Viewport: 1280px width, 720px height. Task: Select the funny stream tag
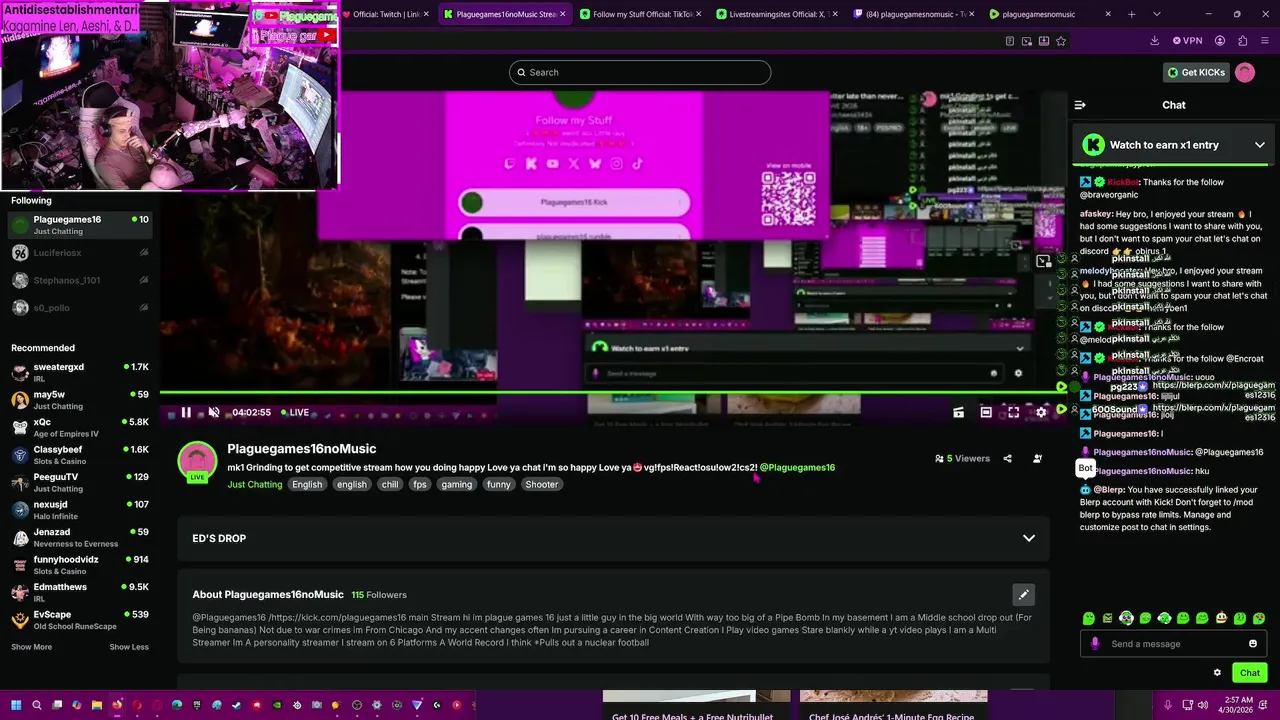click(x=499, y=485)
